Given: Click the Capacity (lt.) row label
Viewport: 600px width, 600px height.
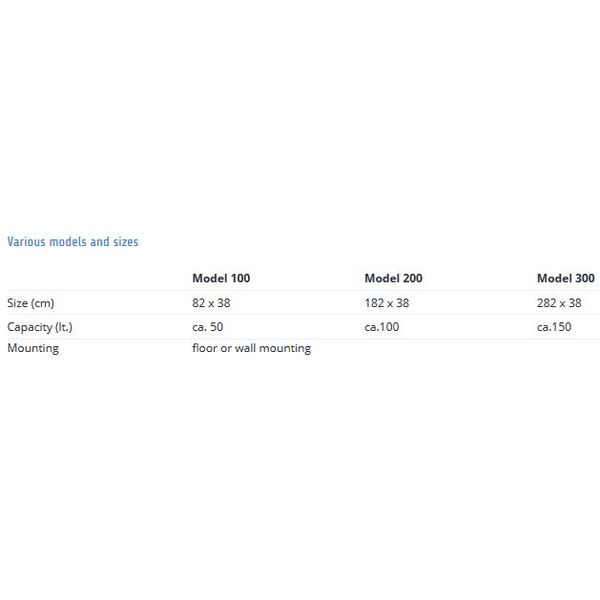Looking at the screenshot, I should [x=40, y=327].
